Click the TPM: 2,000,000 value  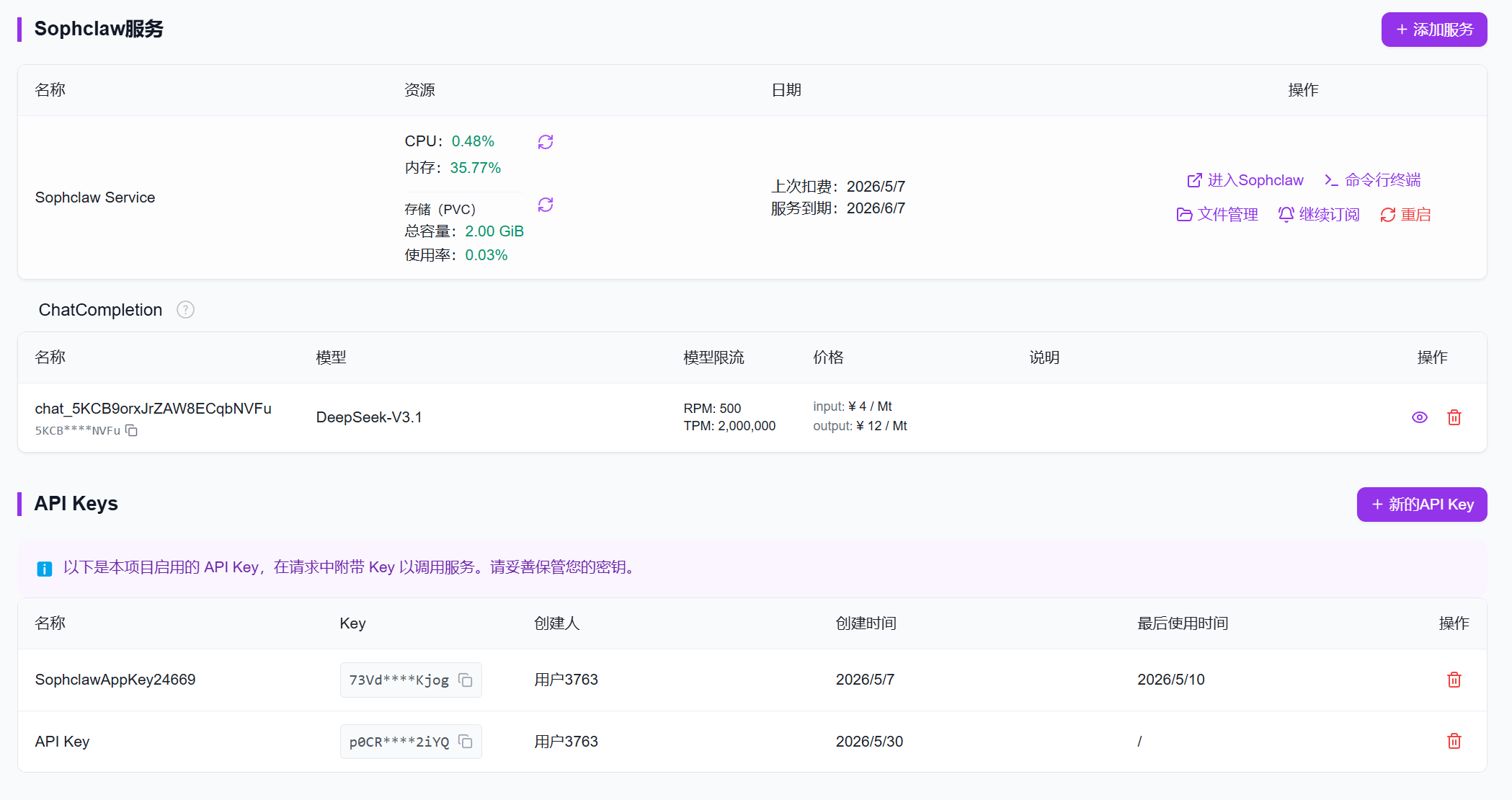(x=729, y=426)
